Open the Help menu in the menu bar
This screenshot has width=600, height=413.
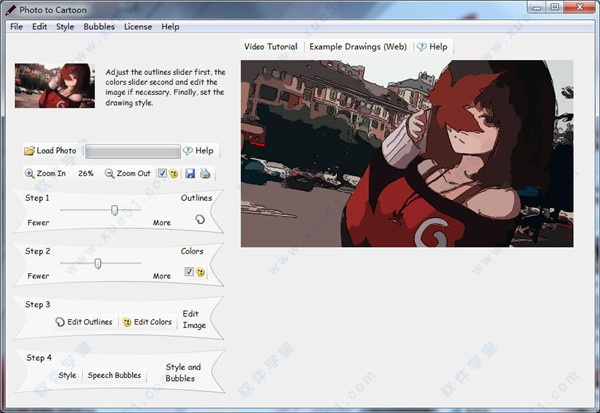(170, 27)
